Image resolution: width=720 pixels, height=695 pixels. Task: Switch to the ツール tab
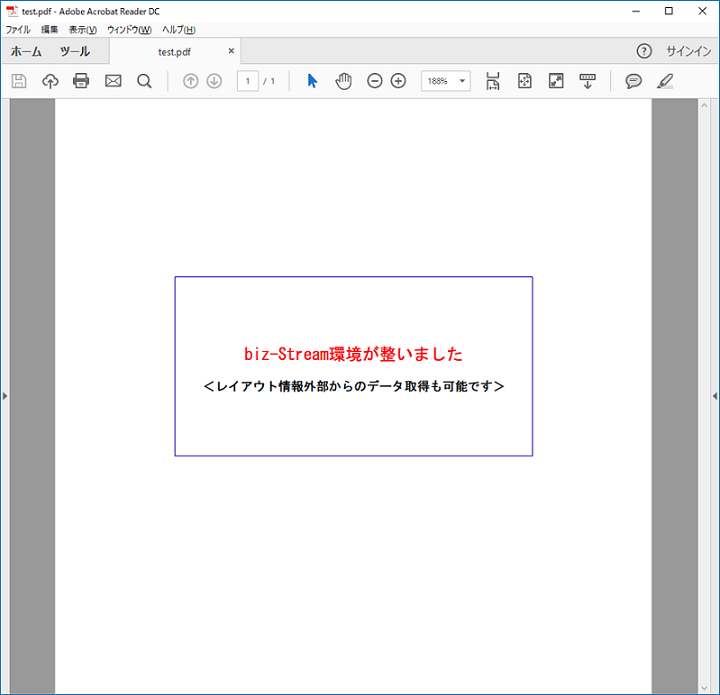click(x=75, y=51)
